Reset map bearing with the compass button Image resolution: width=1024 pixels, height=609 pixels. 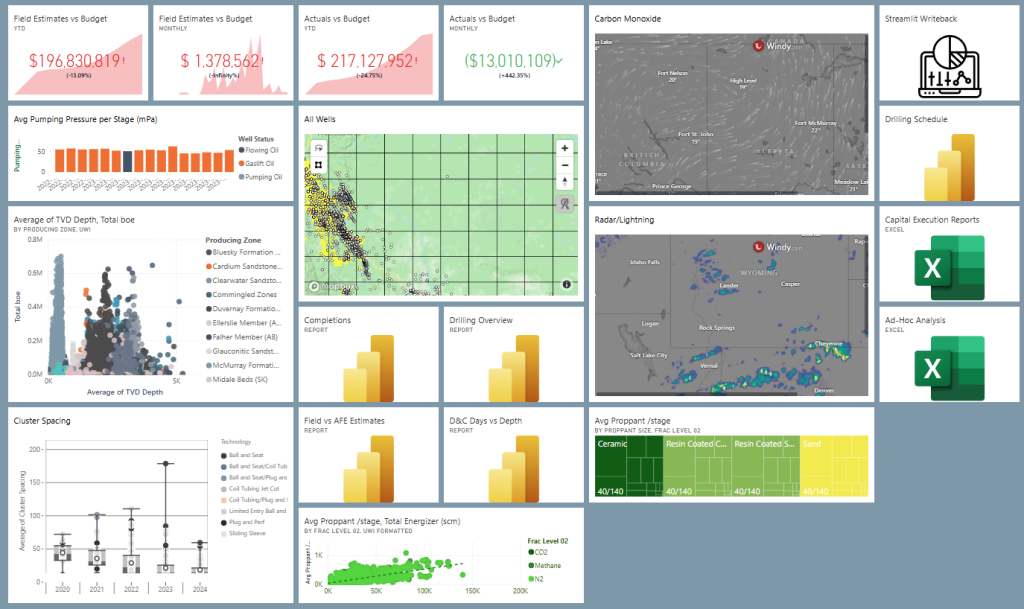tap(565, 182)
